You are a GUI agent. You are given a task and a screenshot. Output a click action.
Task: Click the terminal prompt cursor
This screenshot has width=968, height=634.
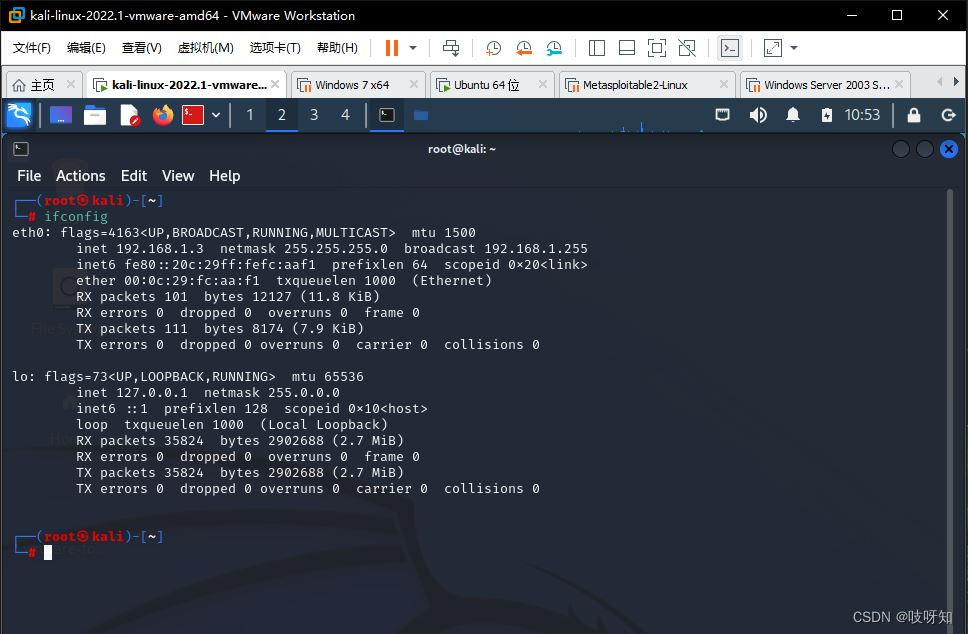48,553
